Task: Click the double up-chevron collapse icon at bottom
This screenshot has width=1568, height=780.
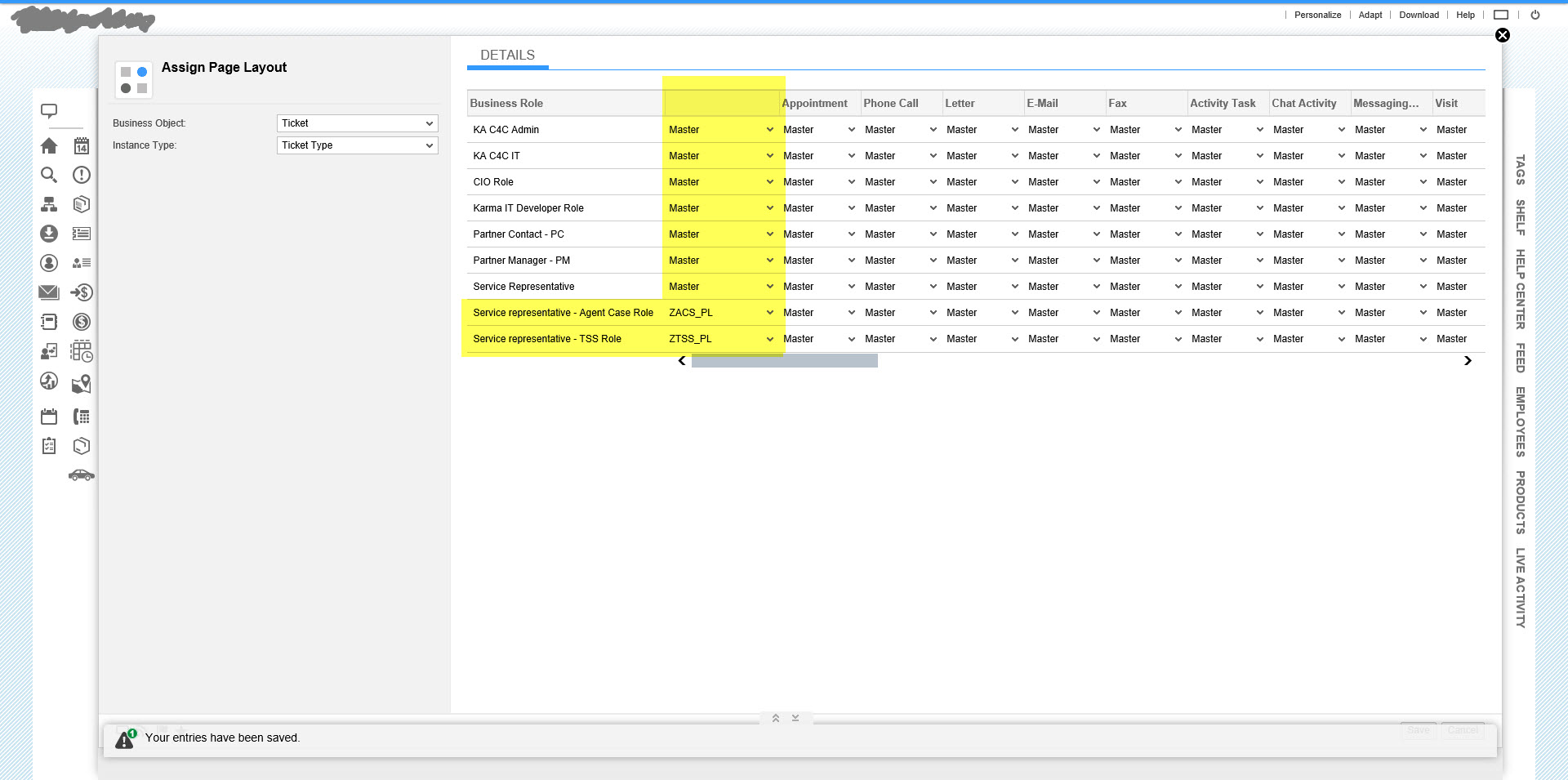Action: [x=776, y=719]
